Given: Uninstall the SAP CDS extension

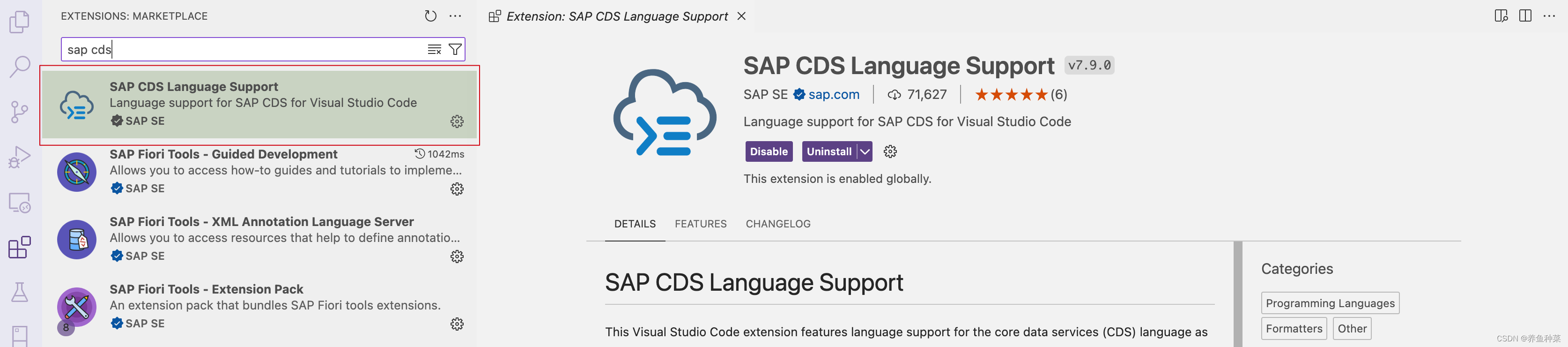Looking at the screenshot, I should 829,151.
